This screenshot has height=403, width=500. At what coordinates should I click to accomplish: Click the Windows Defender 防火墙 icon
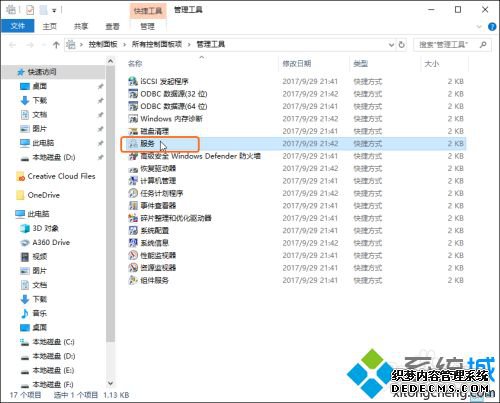coord(133,156)
